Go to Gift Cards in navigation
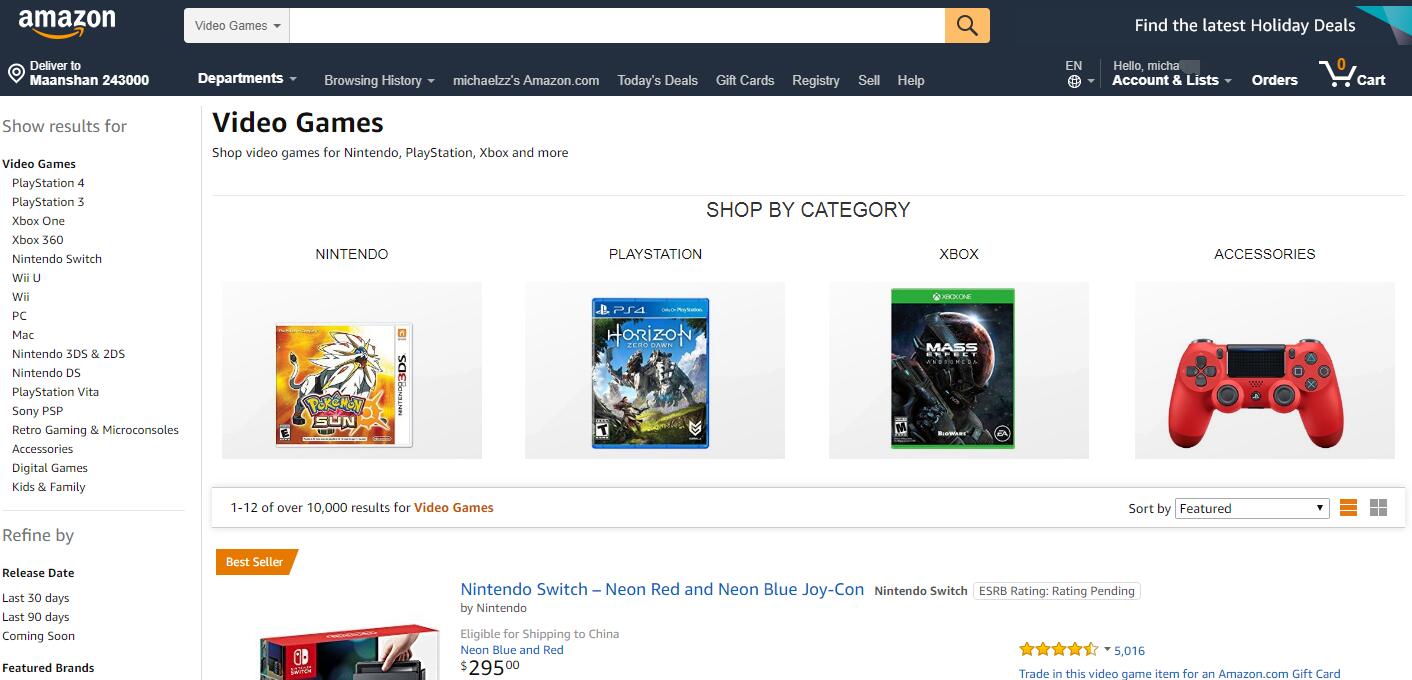The height and width of the screenshot is (680, 1412). [x=745, y=80]
